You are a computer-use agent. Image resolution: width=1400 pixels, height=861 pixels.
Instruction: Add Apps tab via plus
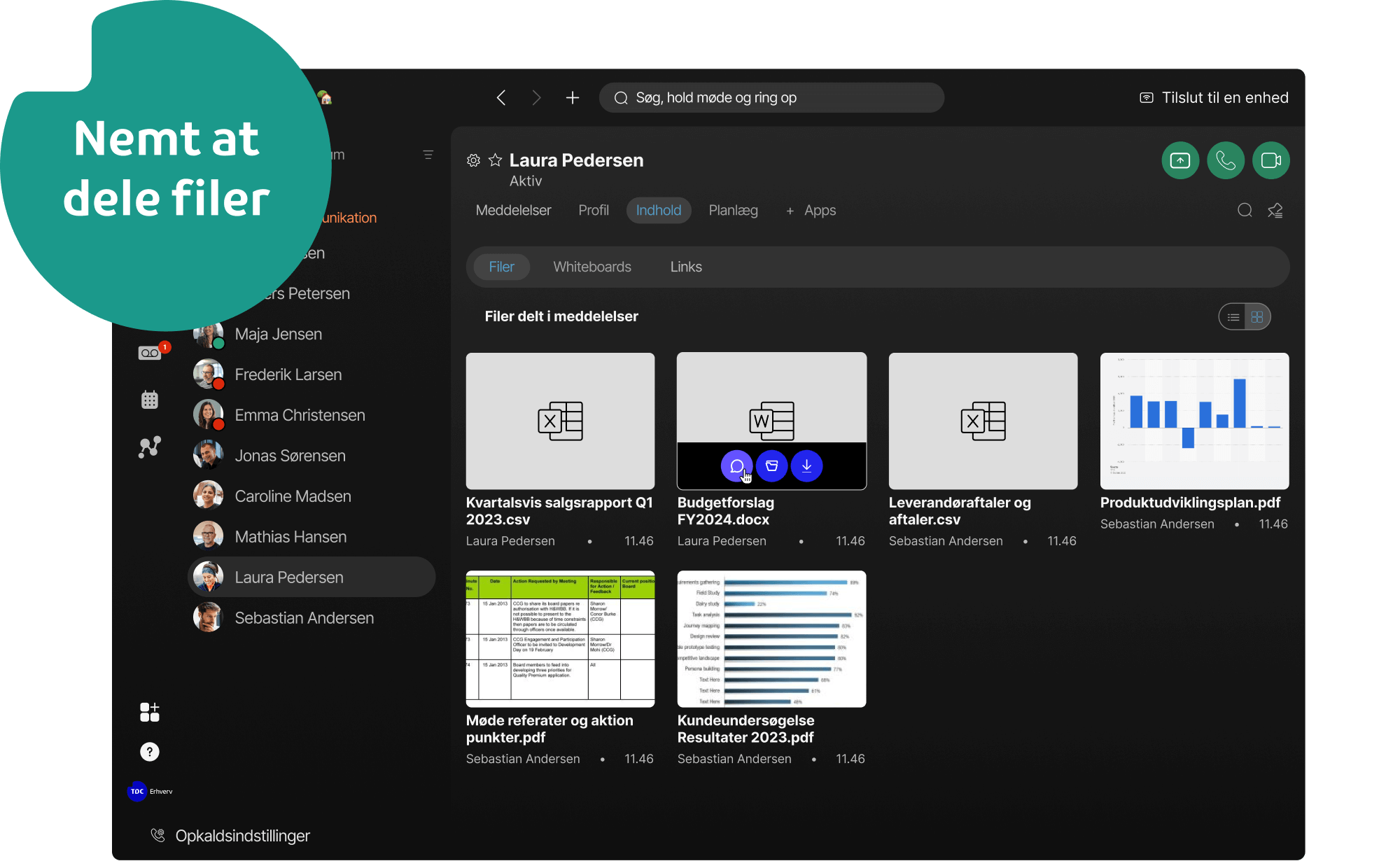tap(811, 211)
